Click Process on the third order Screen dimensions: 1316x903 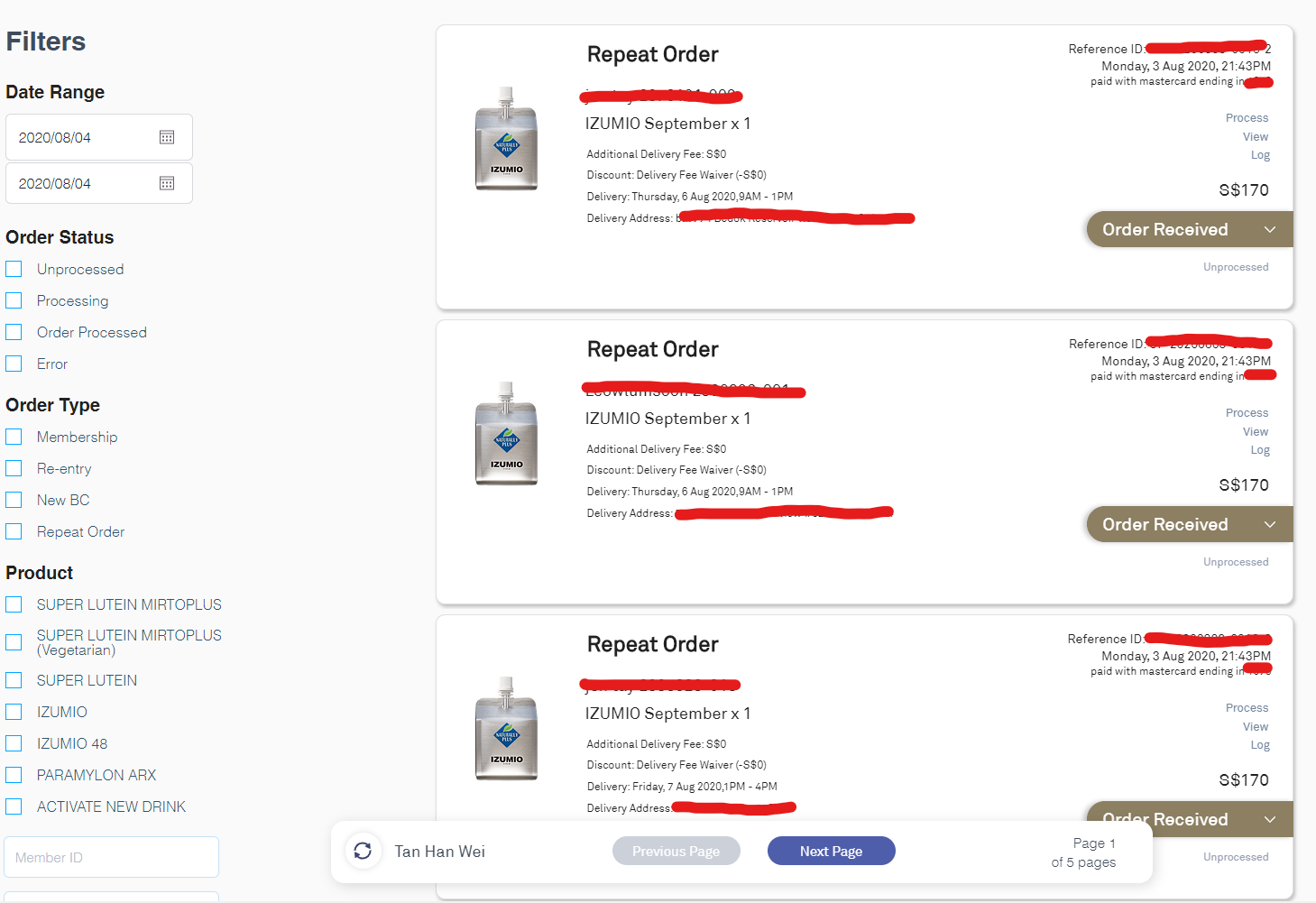pyautogui.click(x=1247, y=707)
